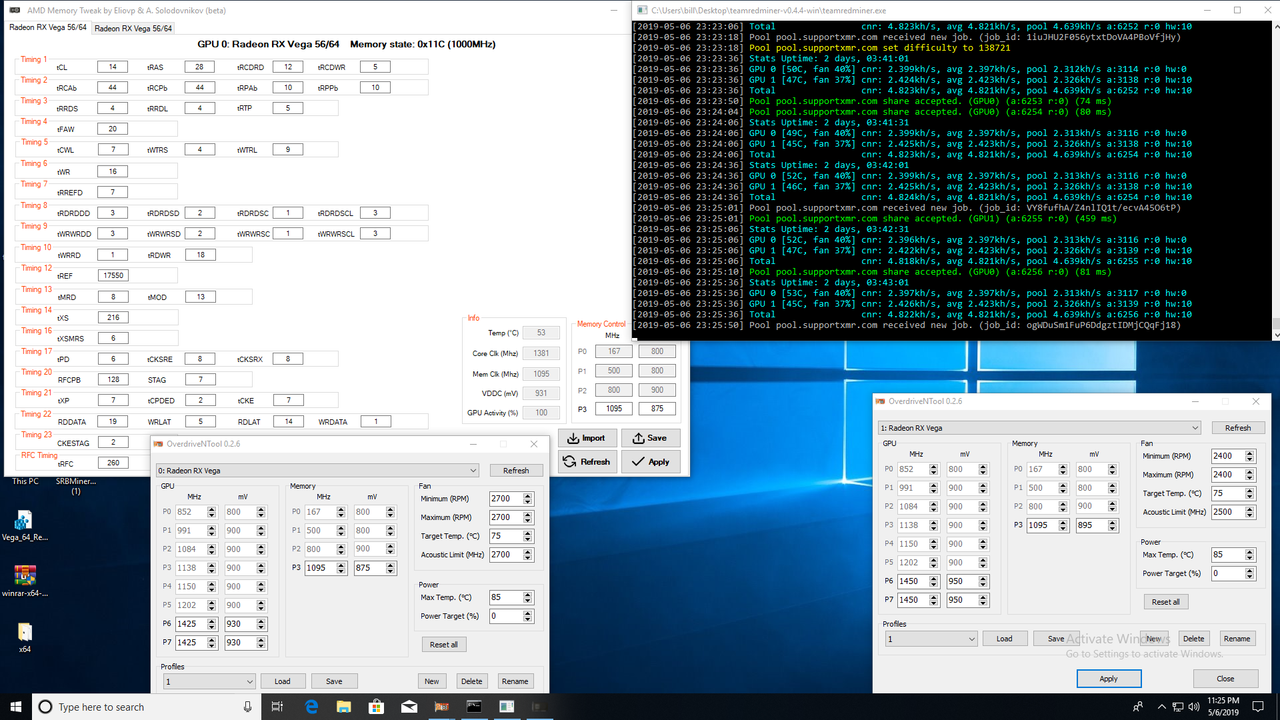Click Refresh in the GPU 1 OverdriveNTool window
The height and width of the screenshot is (720, 1280).
point(1238,427)
